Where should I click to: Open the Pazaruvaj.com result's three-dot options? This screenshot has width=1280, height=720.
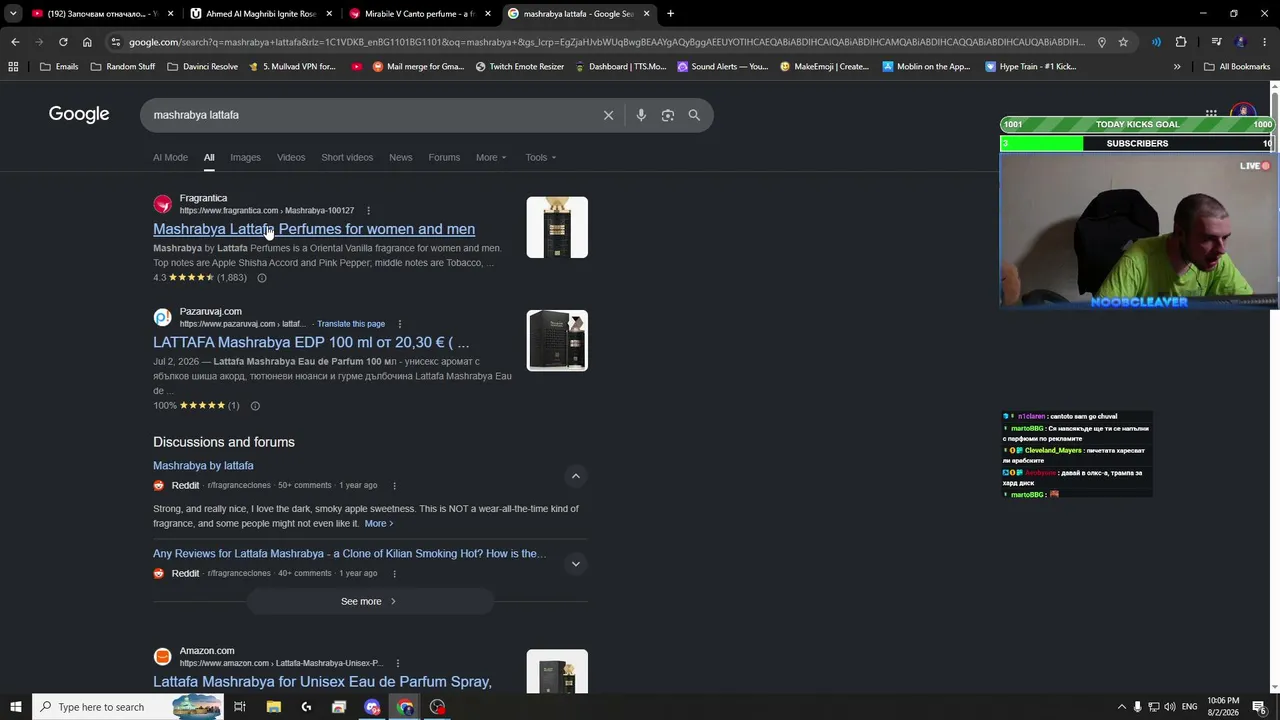(x=399, y=324)
